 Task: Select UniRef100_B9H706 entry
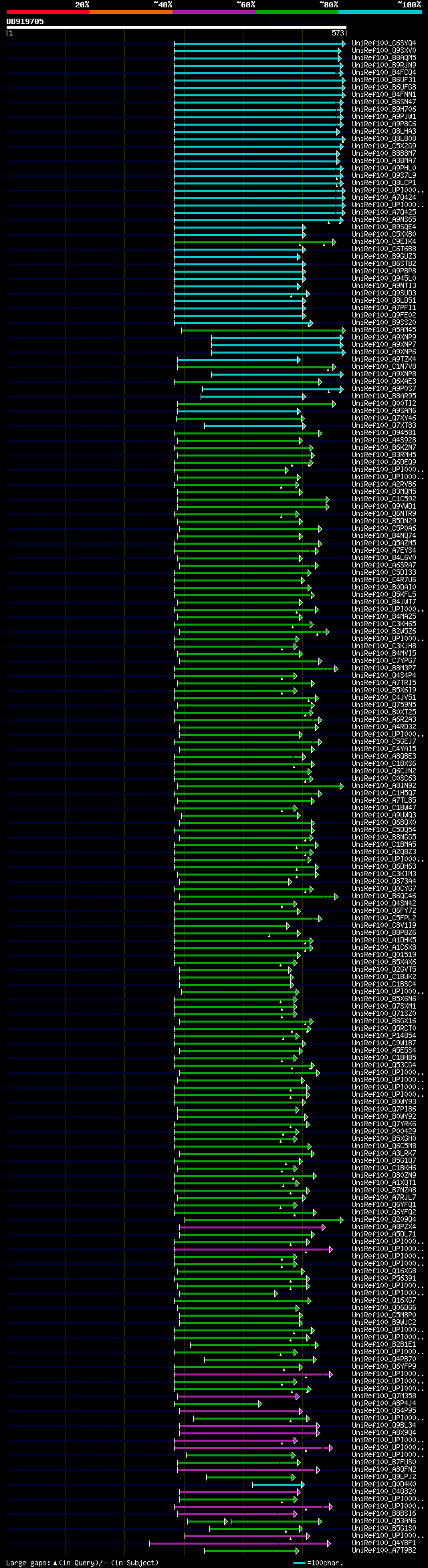point(384,110)
